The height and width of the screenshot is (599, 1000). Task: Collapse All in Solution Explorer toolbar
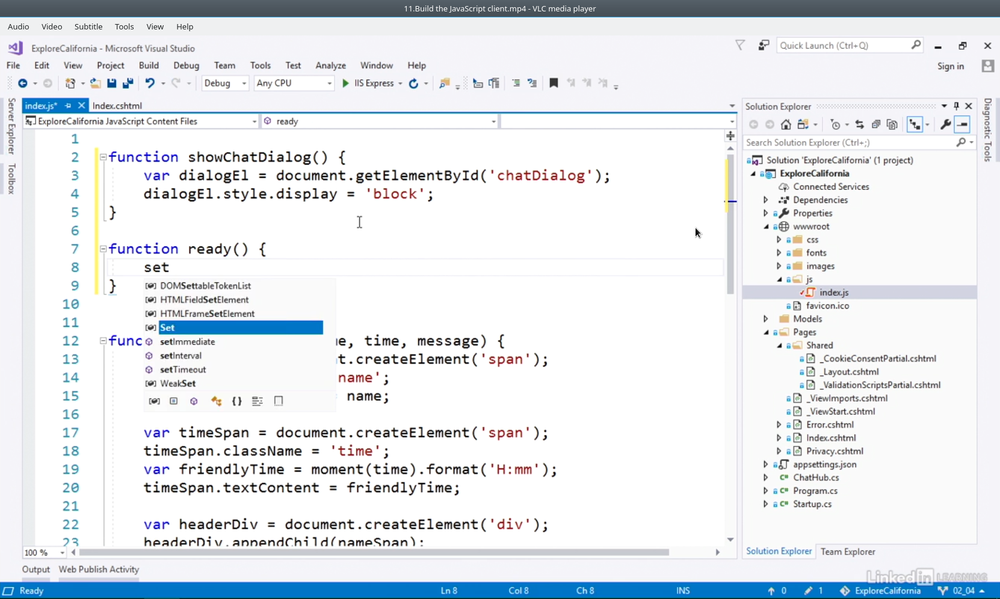point(876,125)
